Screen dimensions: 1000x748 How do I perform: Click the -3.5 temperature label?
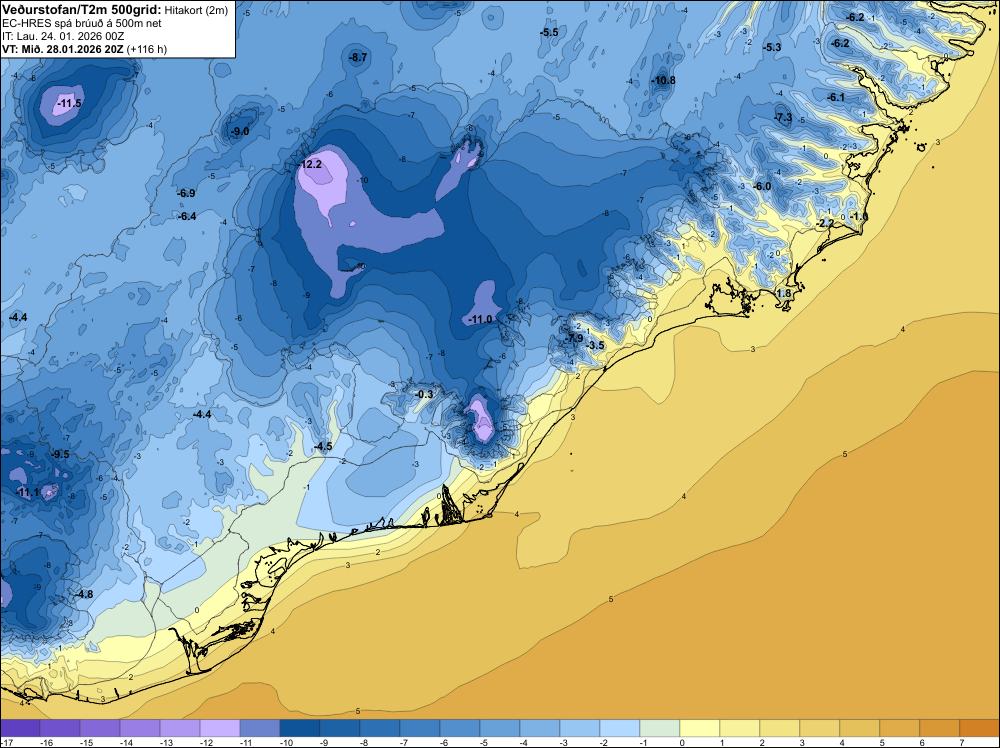coord(594,345)
